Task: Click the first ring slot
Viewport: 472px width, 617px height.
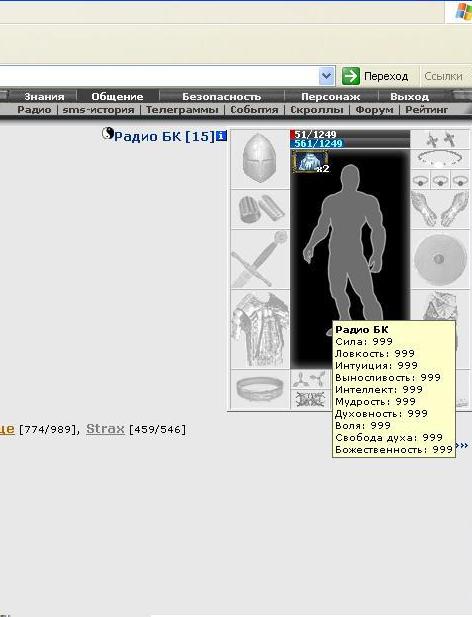Action: point(420,180)
